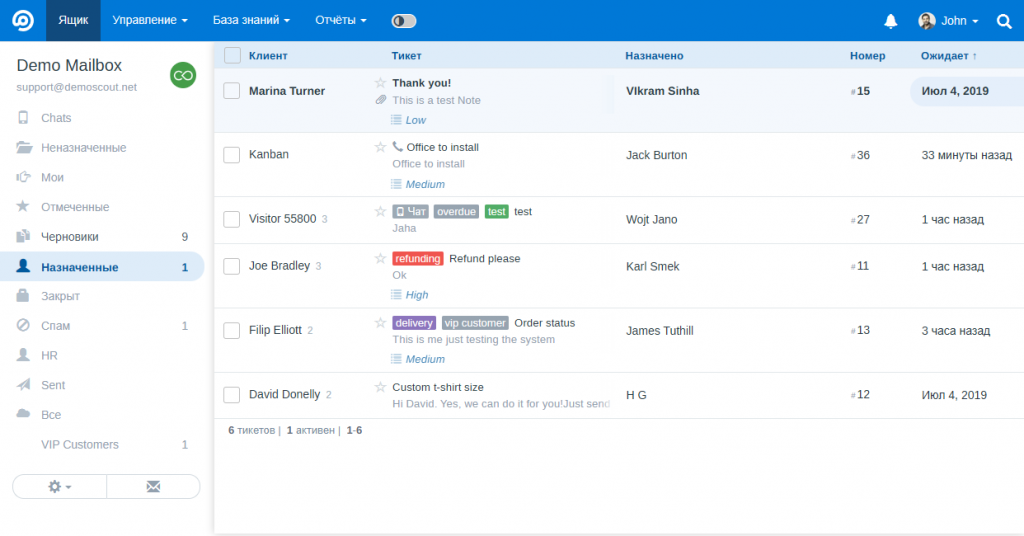This screenshot has width=1024, height=536.
Task: Expand the Управление dropdown menu
Action: pos(150,20)
